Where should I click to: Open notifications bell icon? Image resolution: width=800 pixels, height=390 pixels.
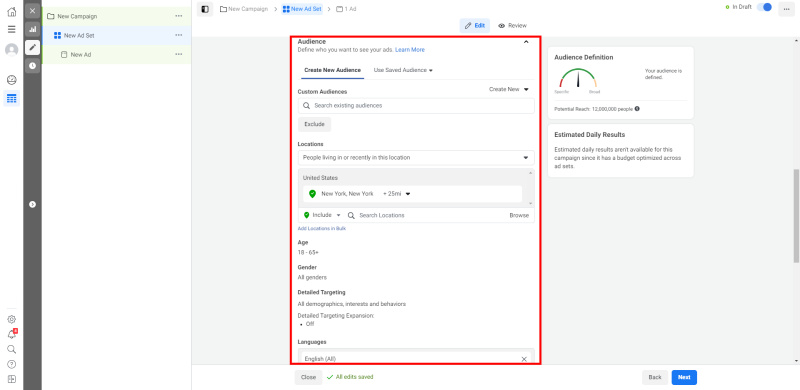pos(11,334)
